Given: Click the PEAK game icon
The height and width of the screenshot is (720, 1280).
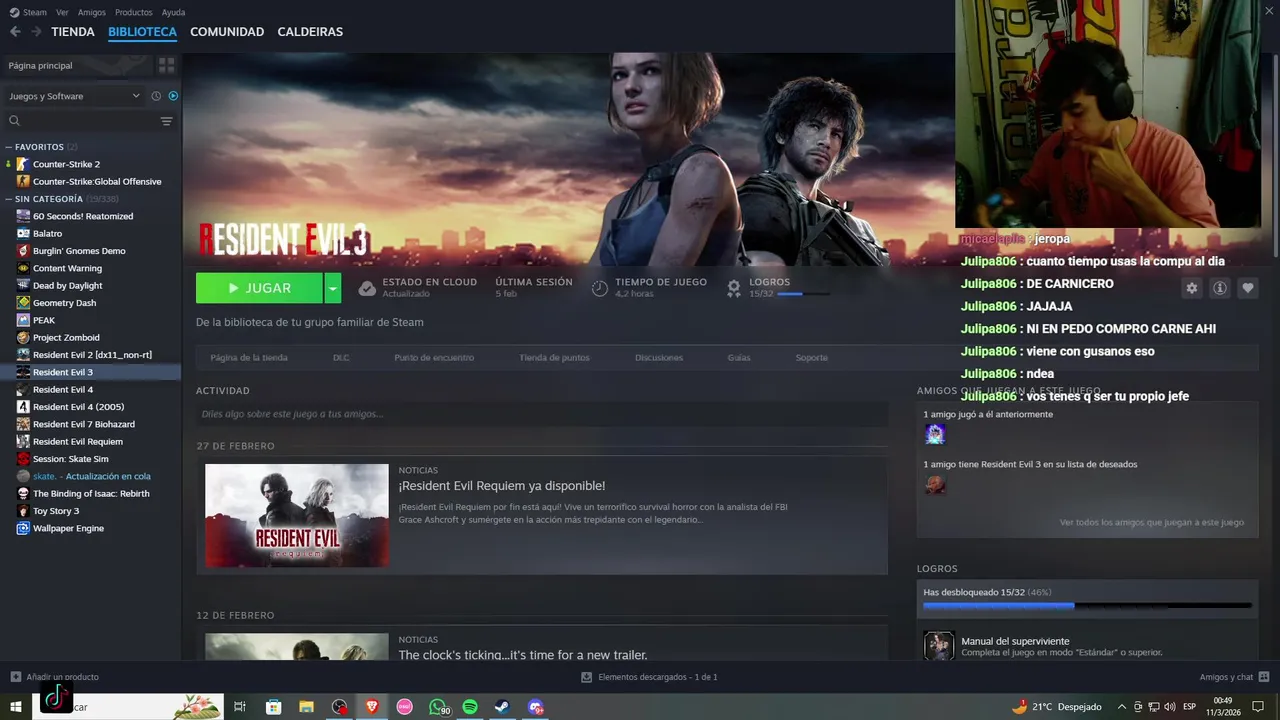Looking at the screenshot, I should tap(23, 320).
